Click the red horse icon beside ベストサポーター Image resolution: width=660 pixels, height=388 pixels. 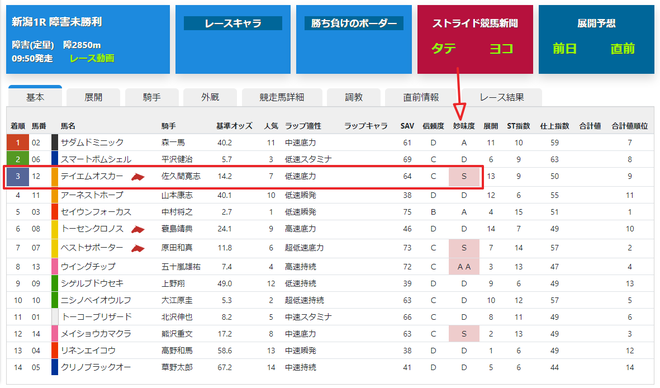pos(137,249)
